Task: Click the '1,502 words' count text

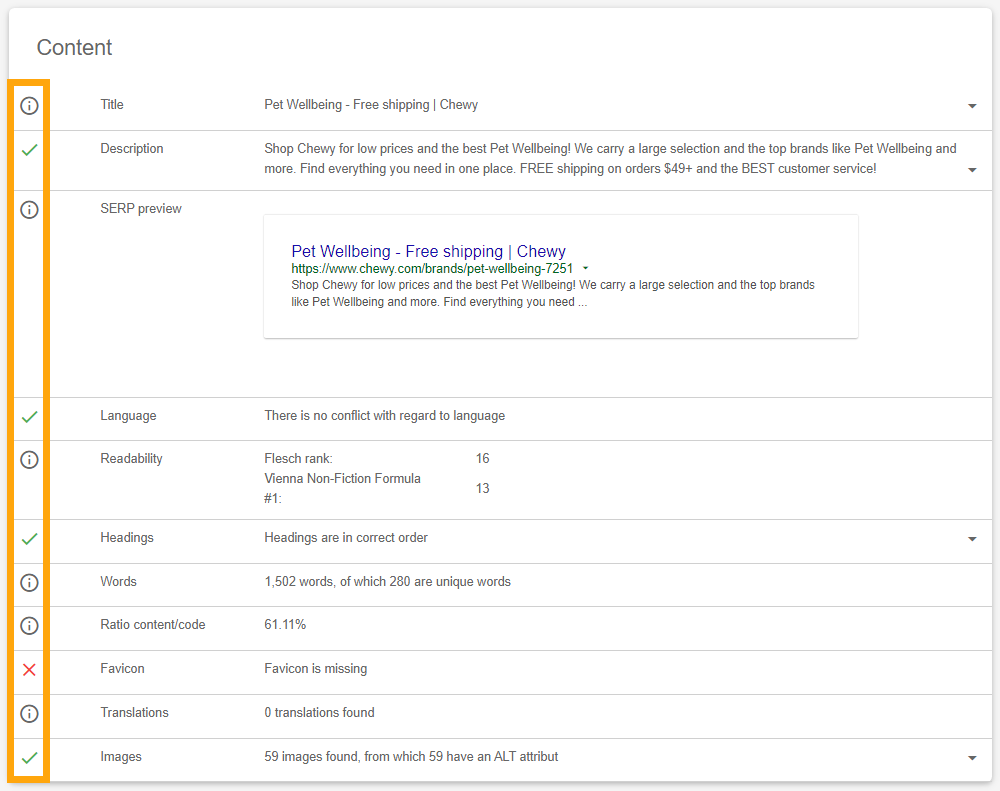Action: pyautogui.click(x=388, y=582)
